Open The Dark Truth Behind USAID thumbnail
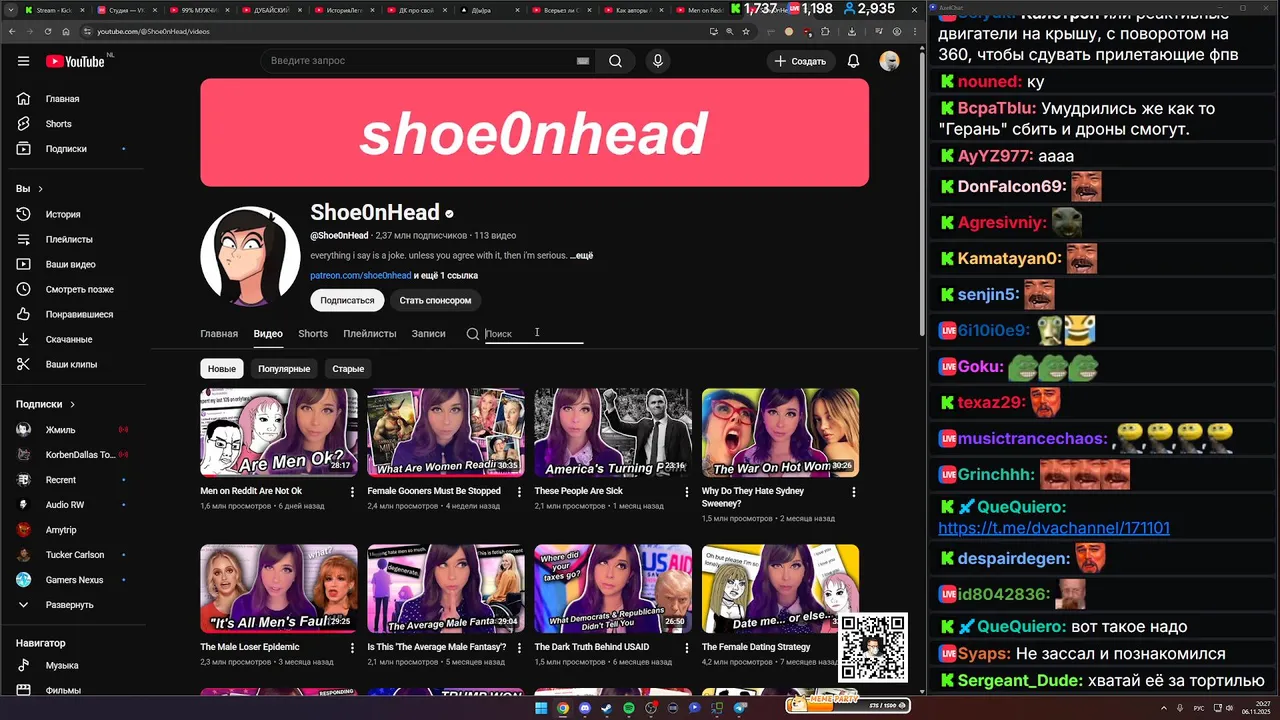This screenshot has width=1280, height=720. (x=613, y=589)
